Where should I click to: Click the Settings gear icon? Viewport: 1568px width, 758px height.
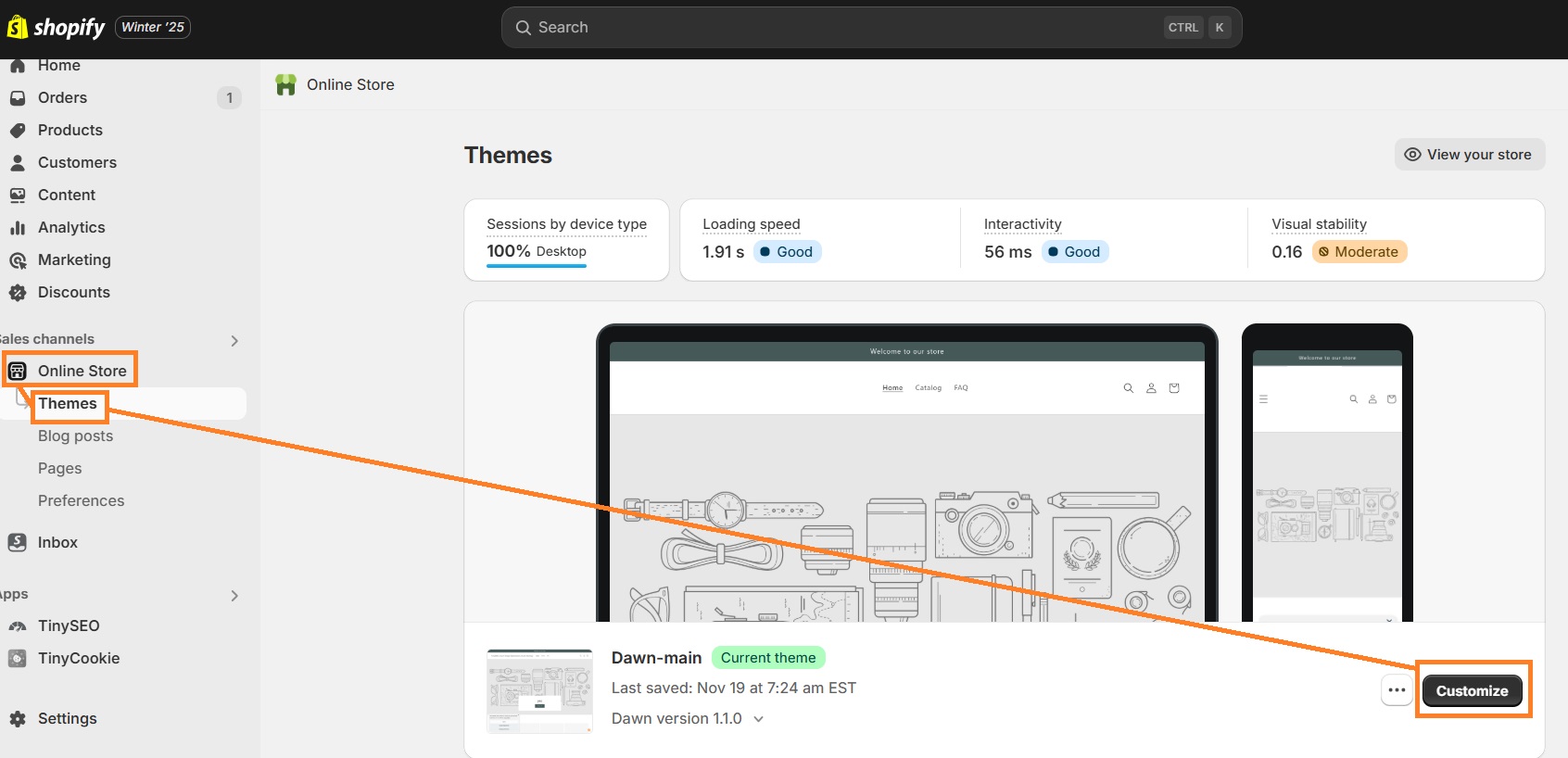click(18, 719)
